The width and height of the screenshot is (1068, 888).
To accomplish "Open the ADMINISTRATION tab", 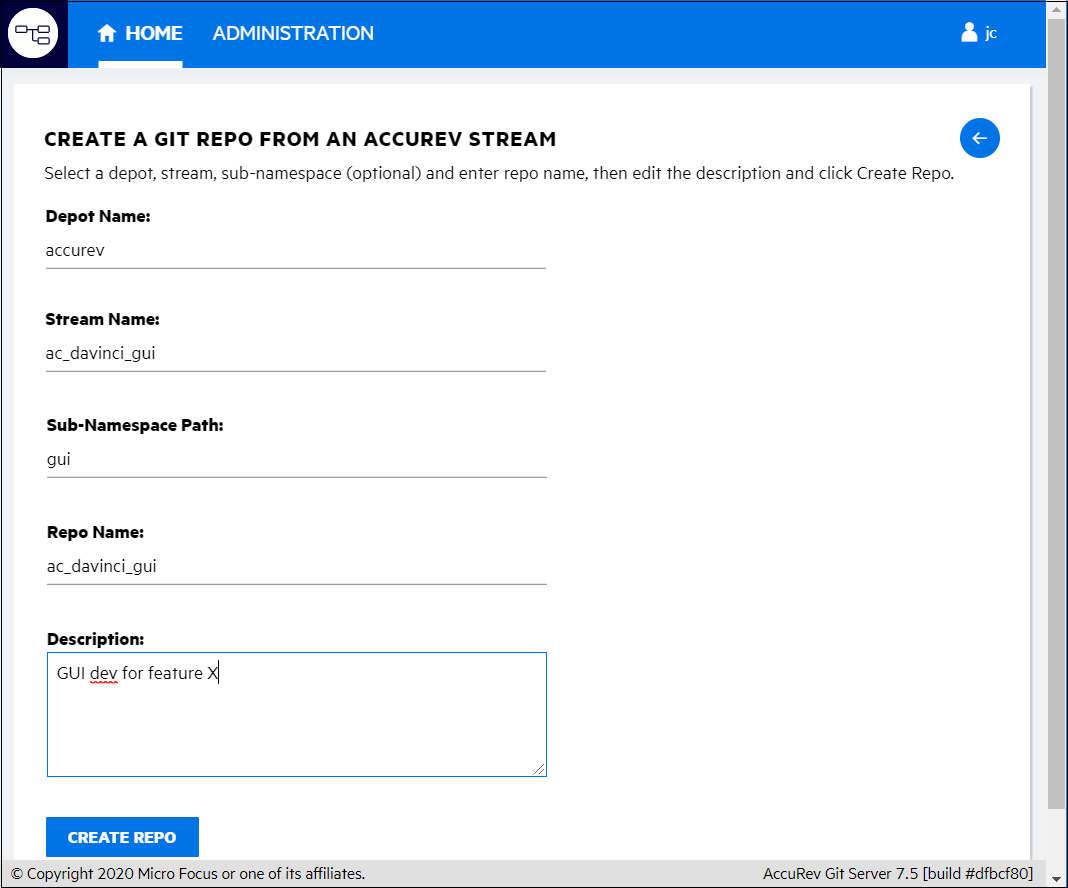I will [293, 34].
